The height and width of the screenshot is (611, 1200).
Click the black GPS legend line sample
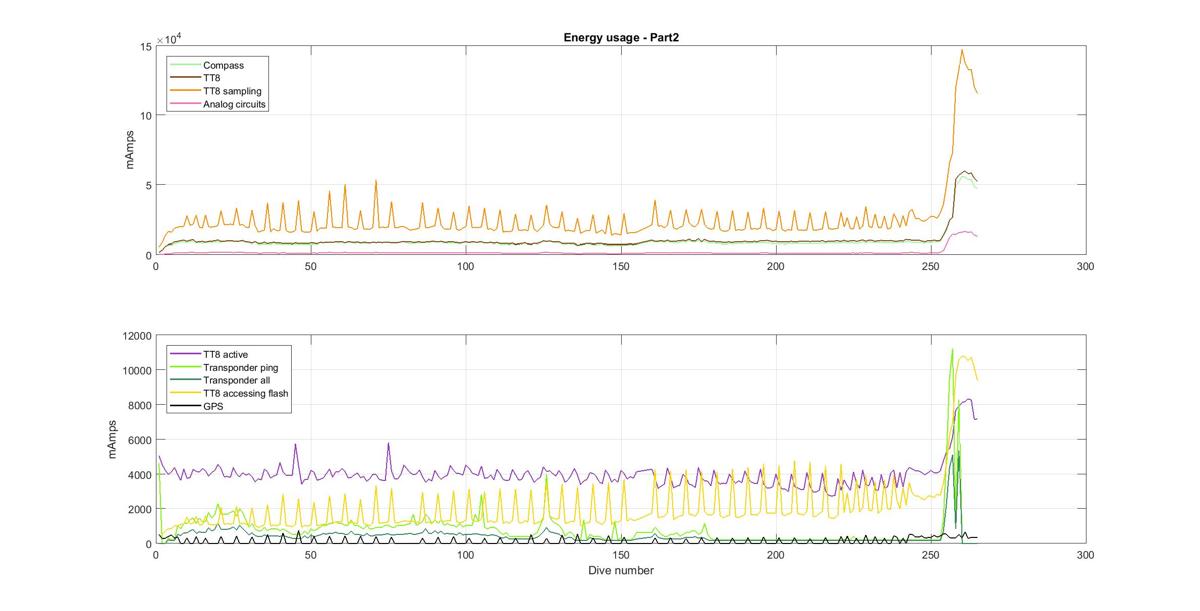coord(185,406)
